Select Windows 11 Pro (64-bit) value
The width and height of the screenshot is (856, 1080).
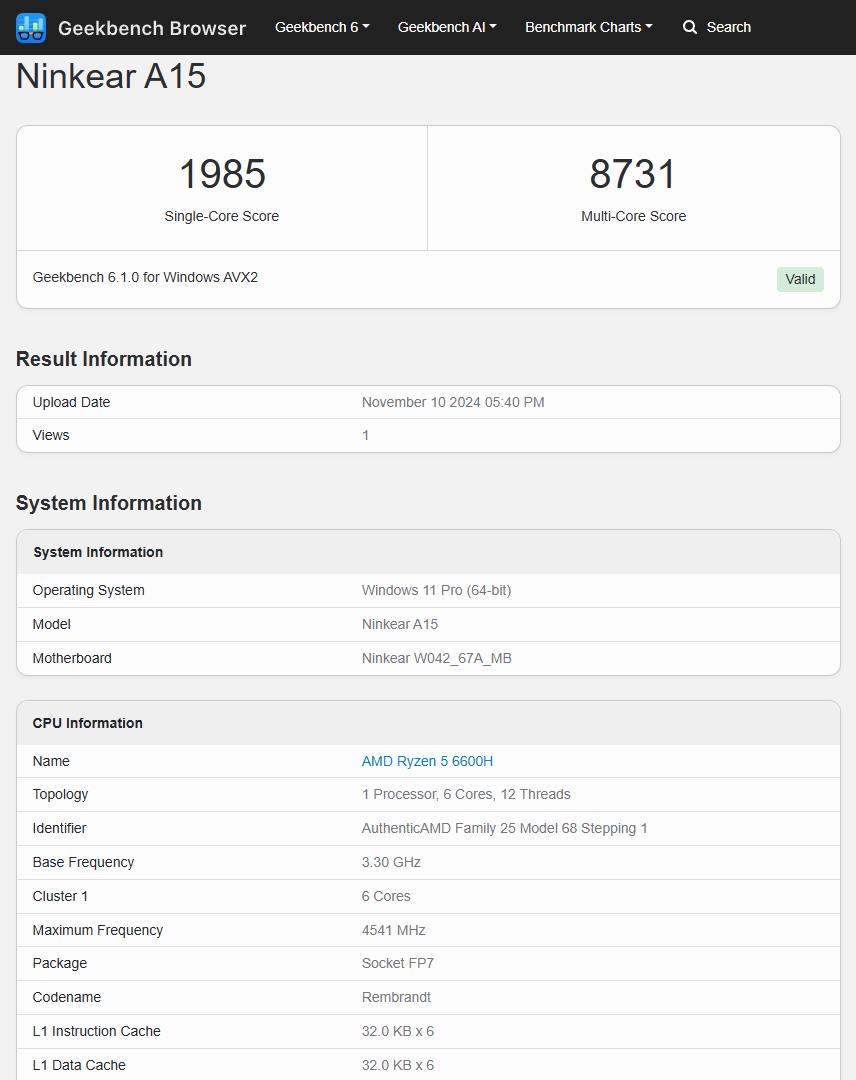[x=437, y=590]
